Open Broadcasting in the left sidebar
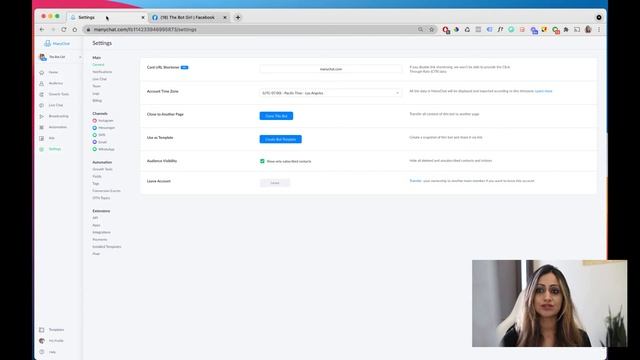 58,116
